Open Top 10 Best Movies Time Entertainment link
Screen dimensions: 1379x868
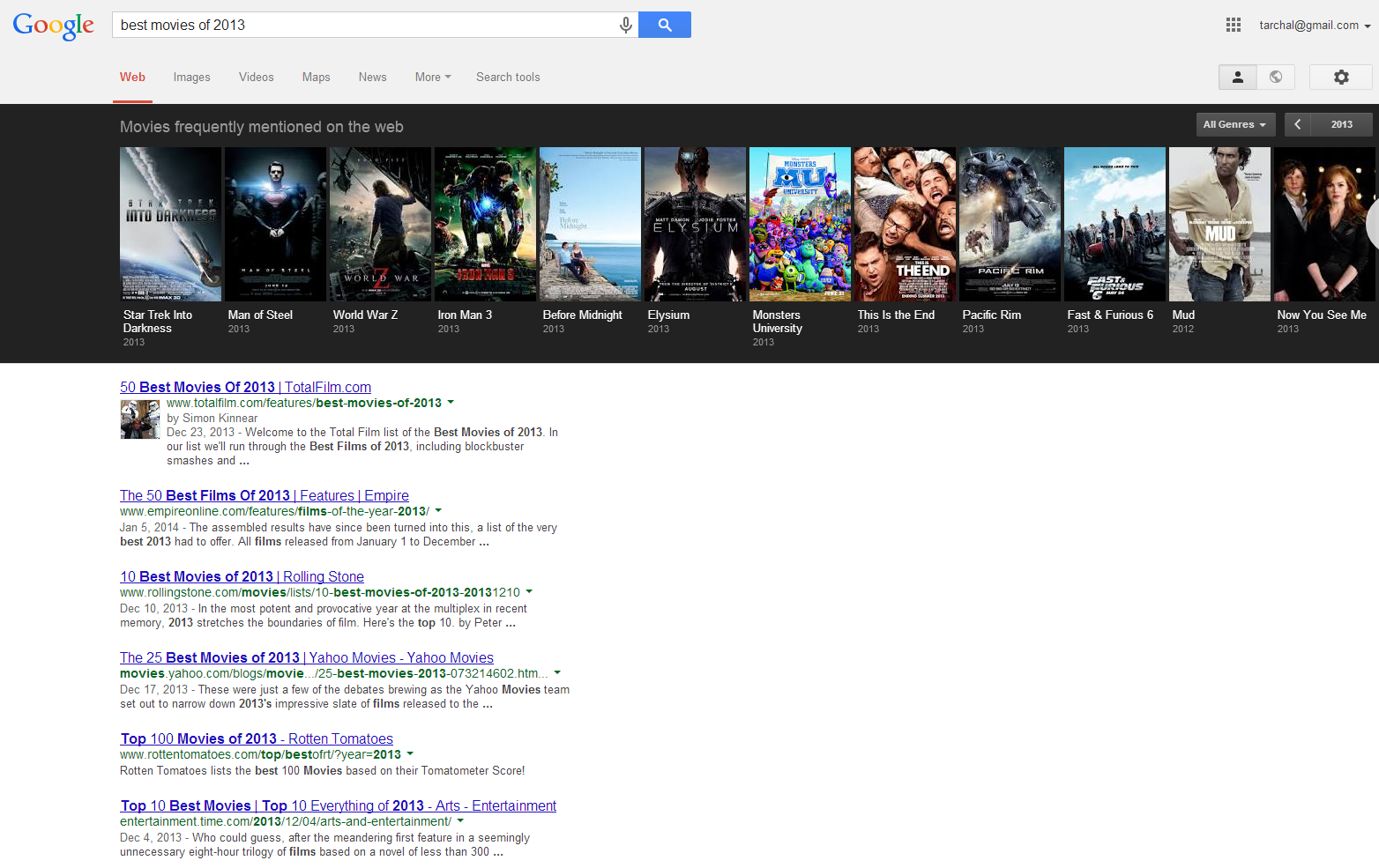click(x=339, y=806)
